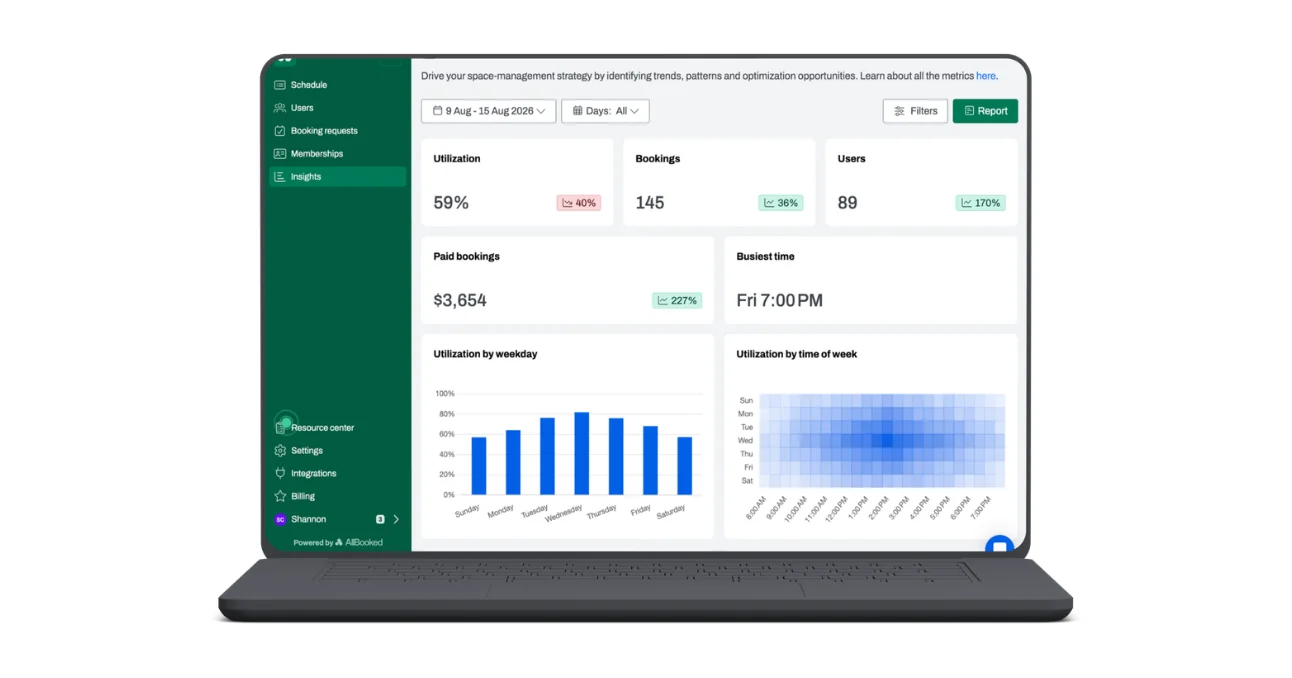Click the Tuesday bar in weekday chart
This screenshot has height=678, width=1292.
tap(547, 456)
